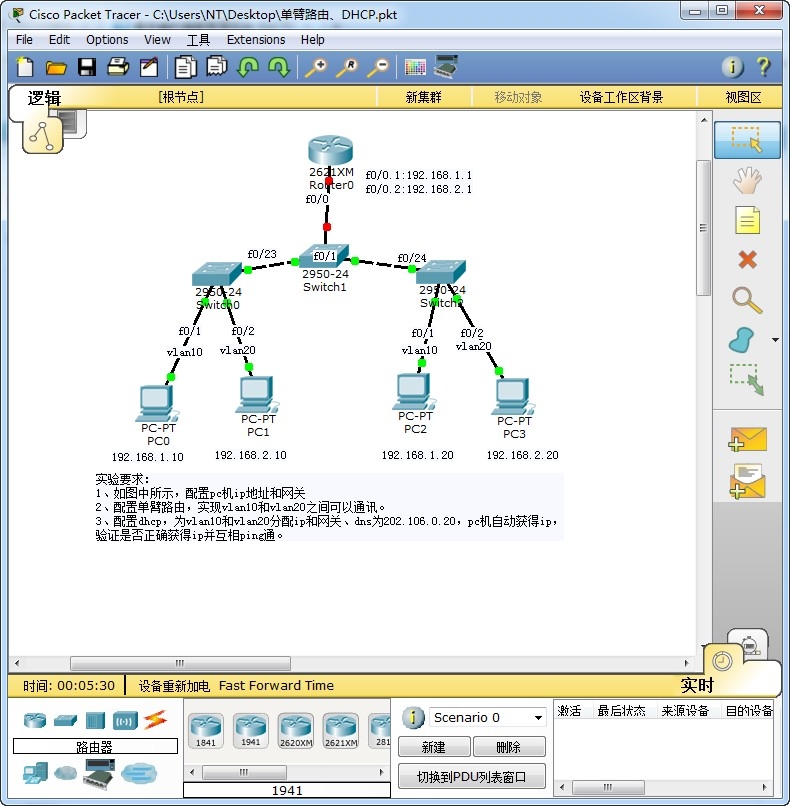This screenshot has width=790, height=806.
Task: Redo with the right green arrow
Action: tap(279, 67)
